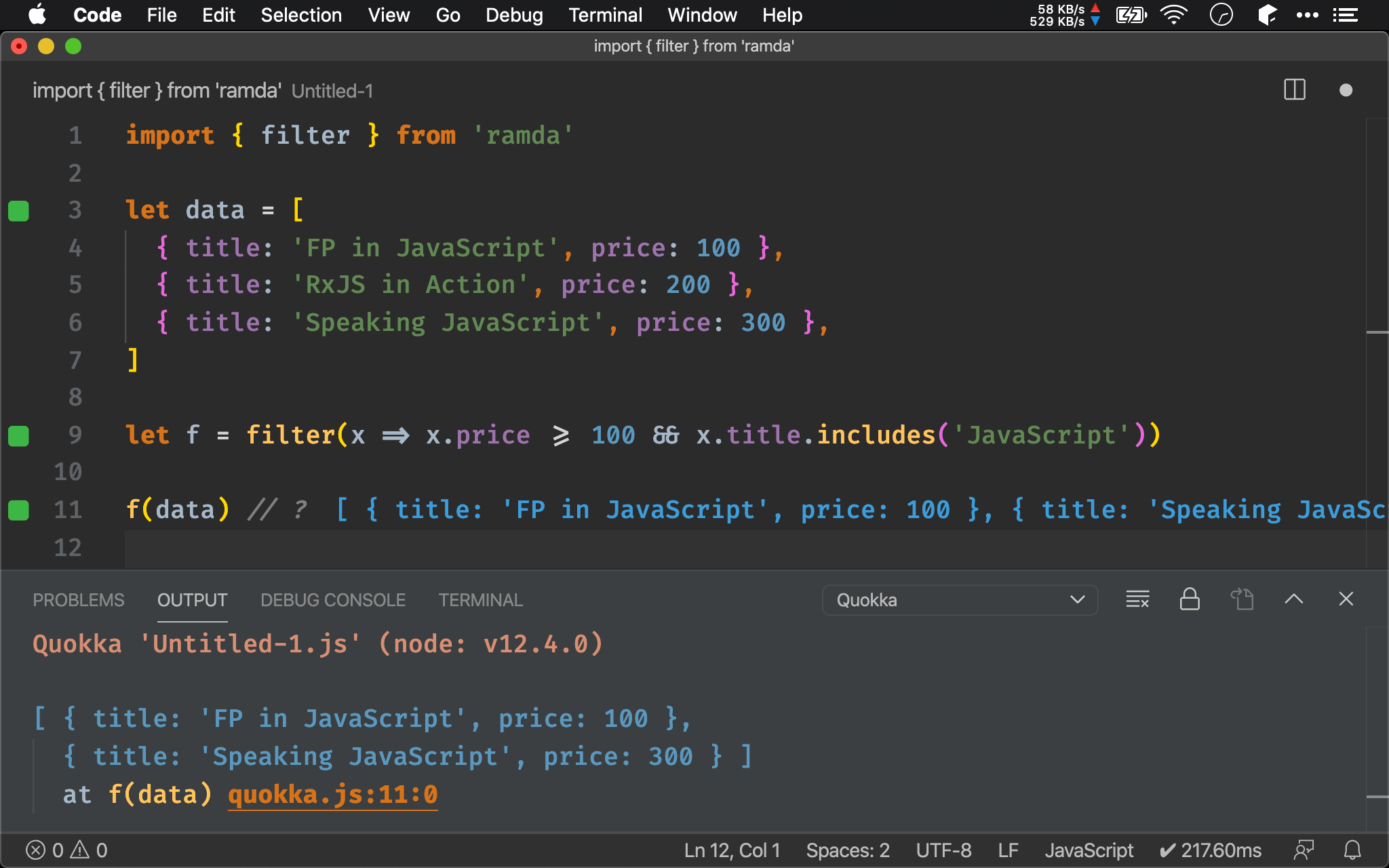Click Quokka green indicator on line 9
Image resolution: width=1389 pixels, height=868 pixels.
[x=18, y=436]
